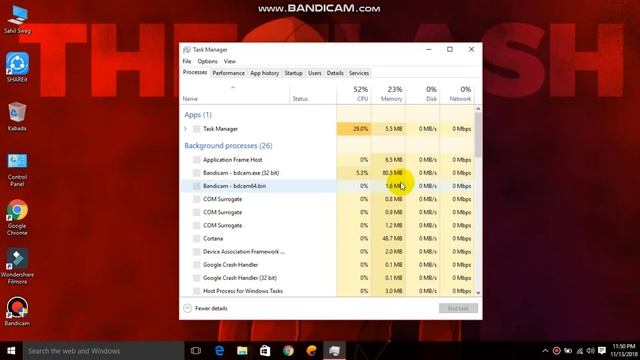Sort by the Network column header
The width and height of the screenshot is (640, 360).
point(457,94)
